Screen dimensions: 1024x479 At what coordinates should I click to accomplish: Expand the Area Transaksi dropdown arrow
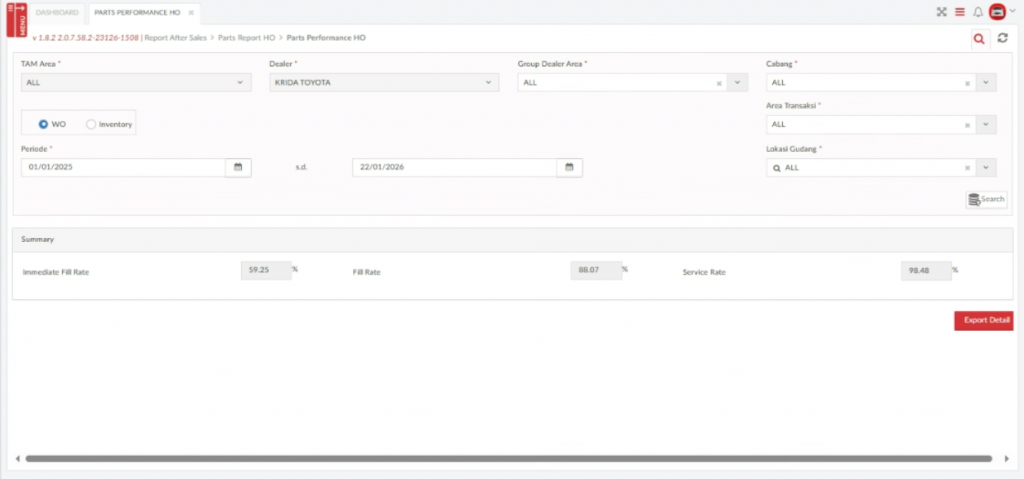pyautogui.click(x=987, y=125)
